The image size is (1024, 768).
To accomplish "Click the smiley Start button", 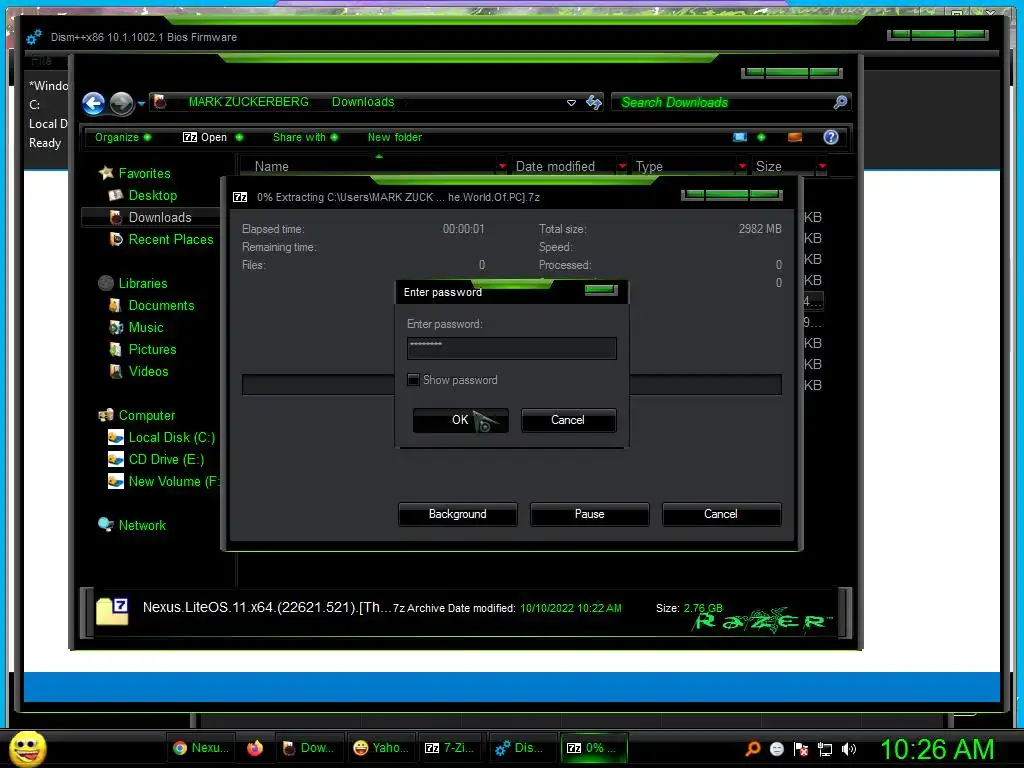I will point(27,748).
